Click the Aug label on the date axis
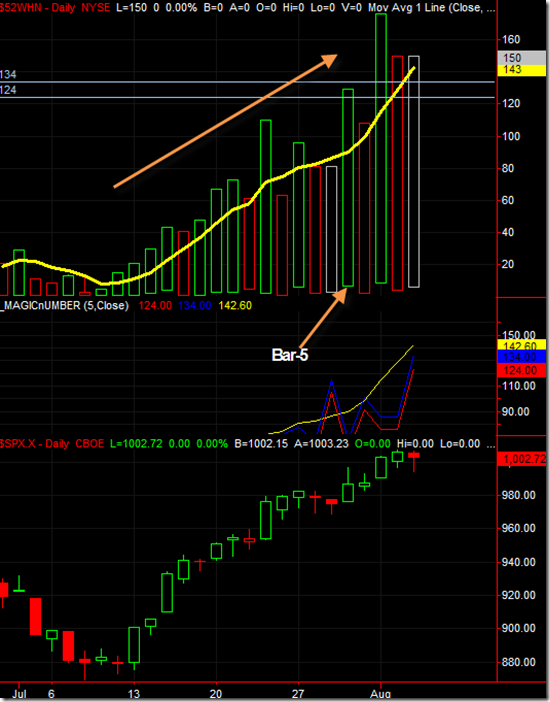The image size is (550, 702). click(381, 694)
